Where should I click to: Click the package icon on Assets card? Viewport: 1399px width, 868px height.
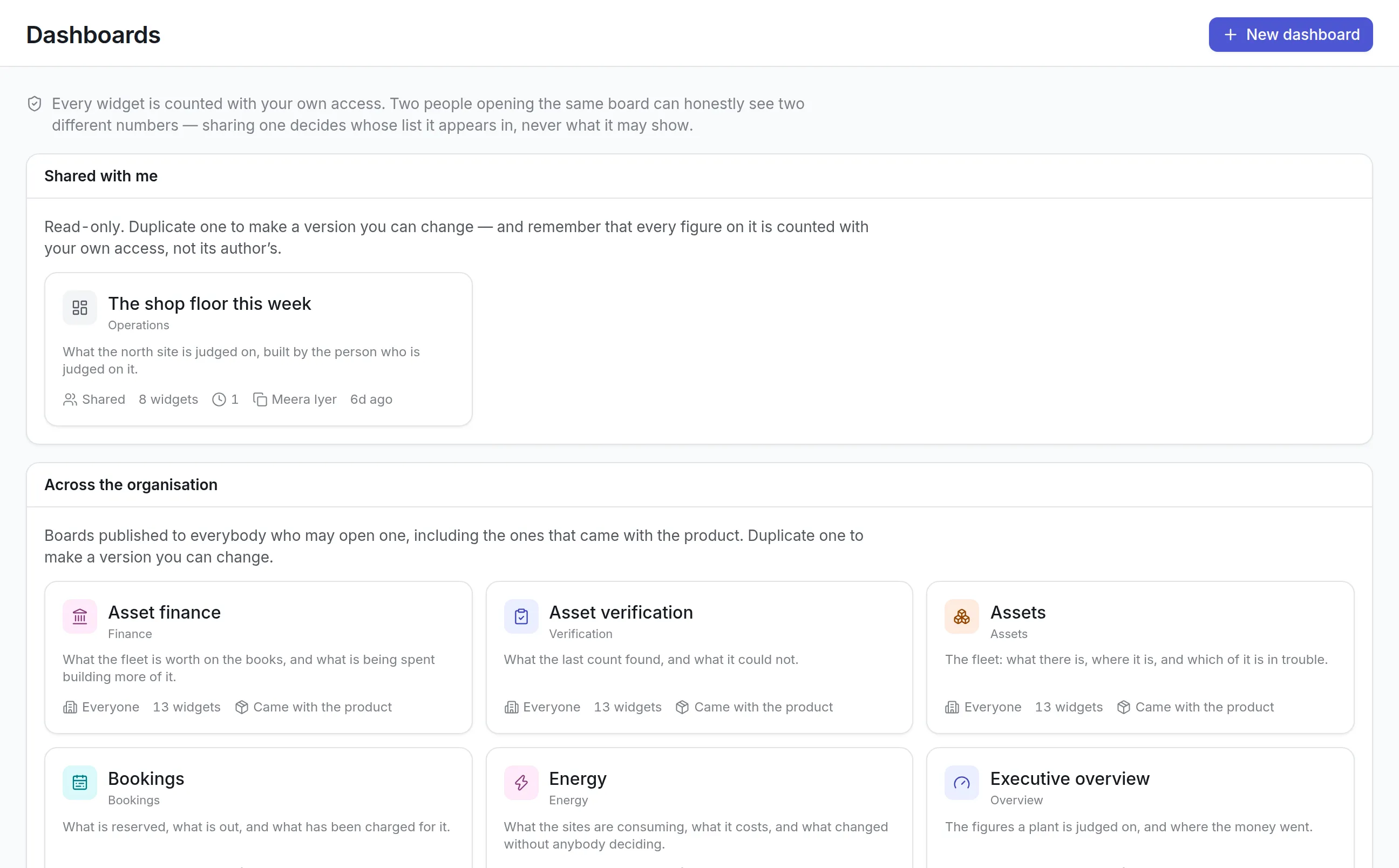click(x=1124, y=707)
